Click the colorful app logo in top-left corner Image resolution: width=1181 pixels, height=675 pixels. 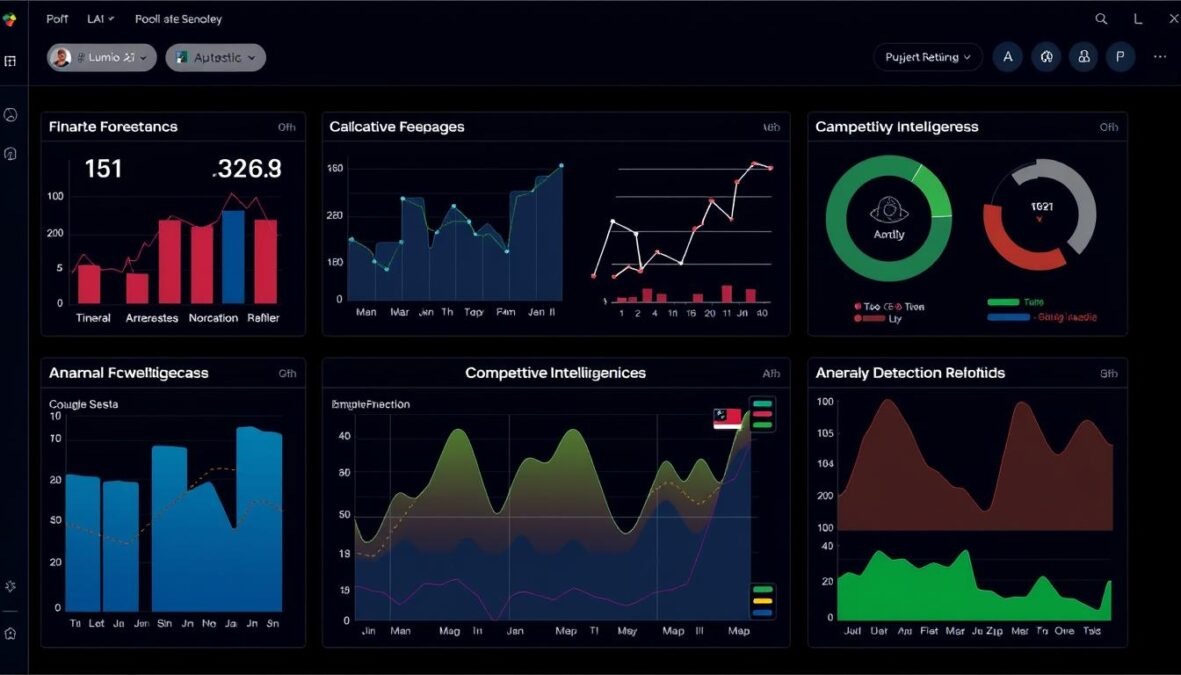(10, 18)
